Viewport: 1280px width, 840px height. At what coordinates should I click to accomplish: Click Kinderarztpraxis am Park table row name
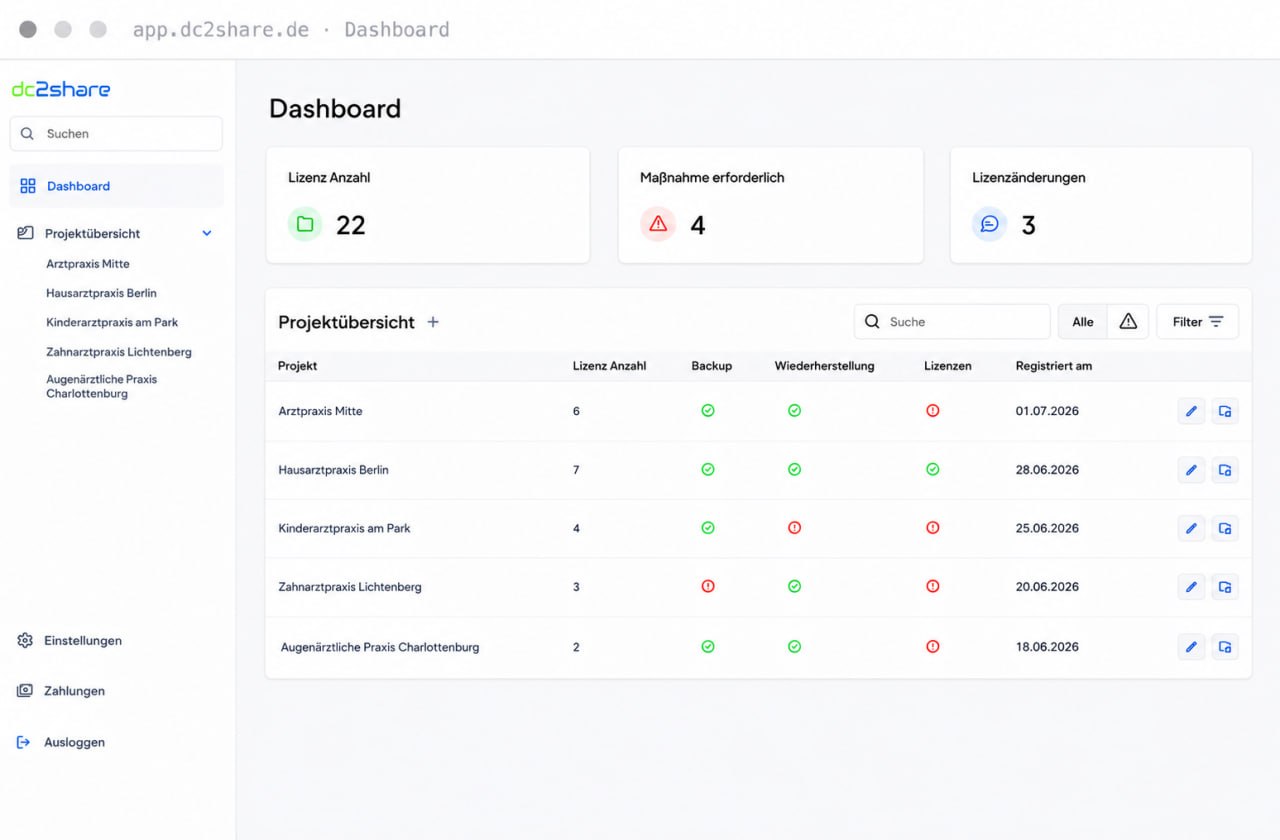tap(345, 528)
